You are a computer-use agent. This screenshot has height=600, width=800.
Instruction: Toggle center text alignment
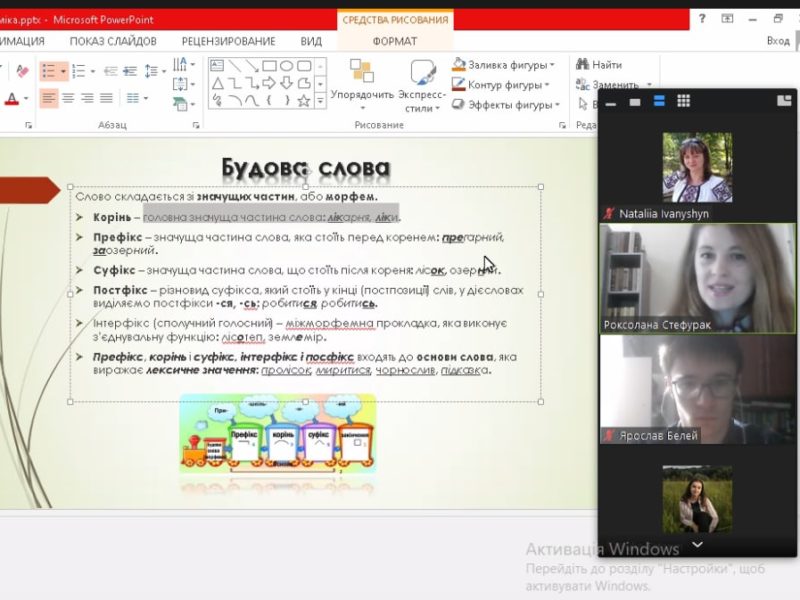tap(68, 98)
